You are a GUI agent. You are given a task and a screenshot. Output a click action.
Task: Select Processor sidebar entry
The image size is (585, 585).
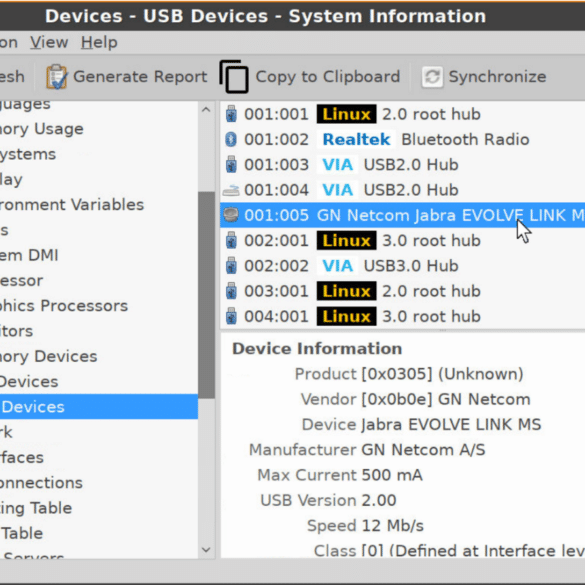click(x=21, y=281)
